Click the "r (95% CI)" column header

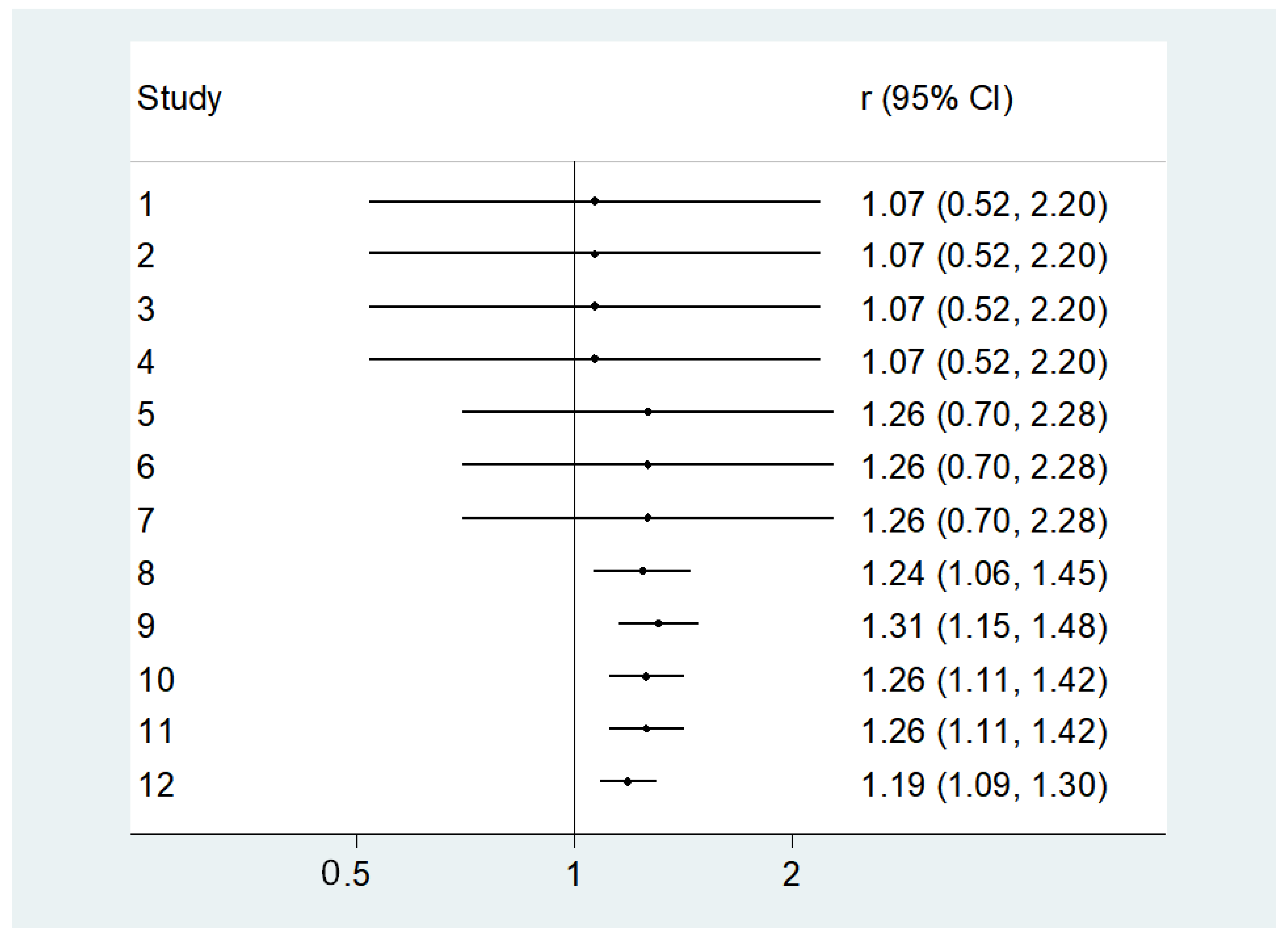936,99
